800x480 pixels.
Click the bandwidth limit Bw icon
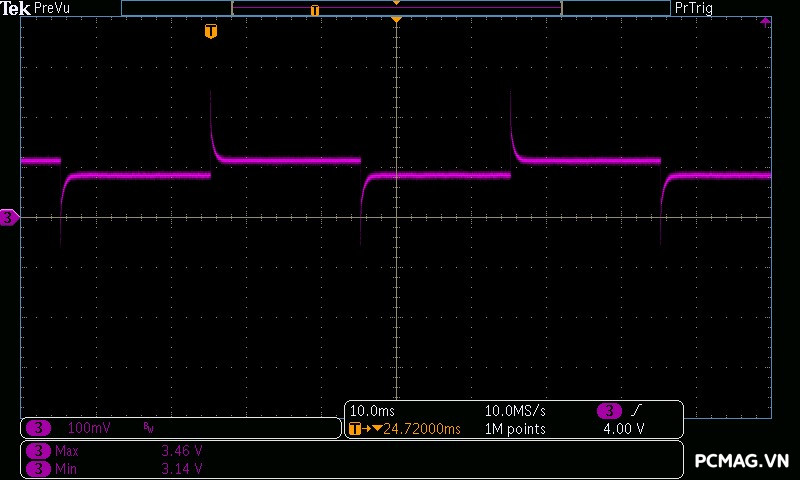click(149, 428)
